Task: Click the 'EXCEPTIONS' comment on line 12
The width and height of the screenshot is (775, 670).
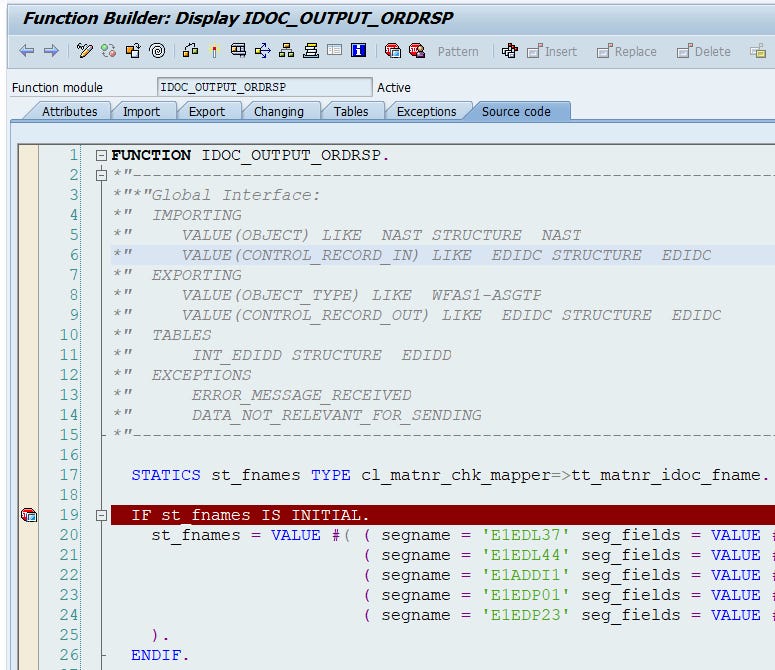Action: pos(202,375)
